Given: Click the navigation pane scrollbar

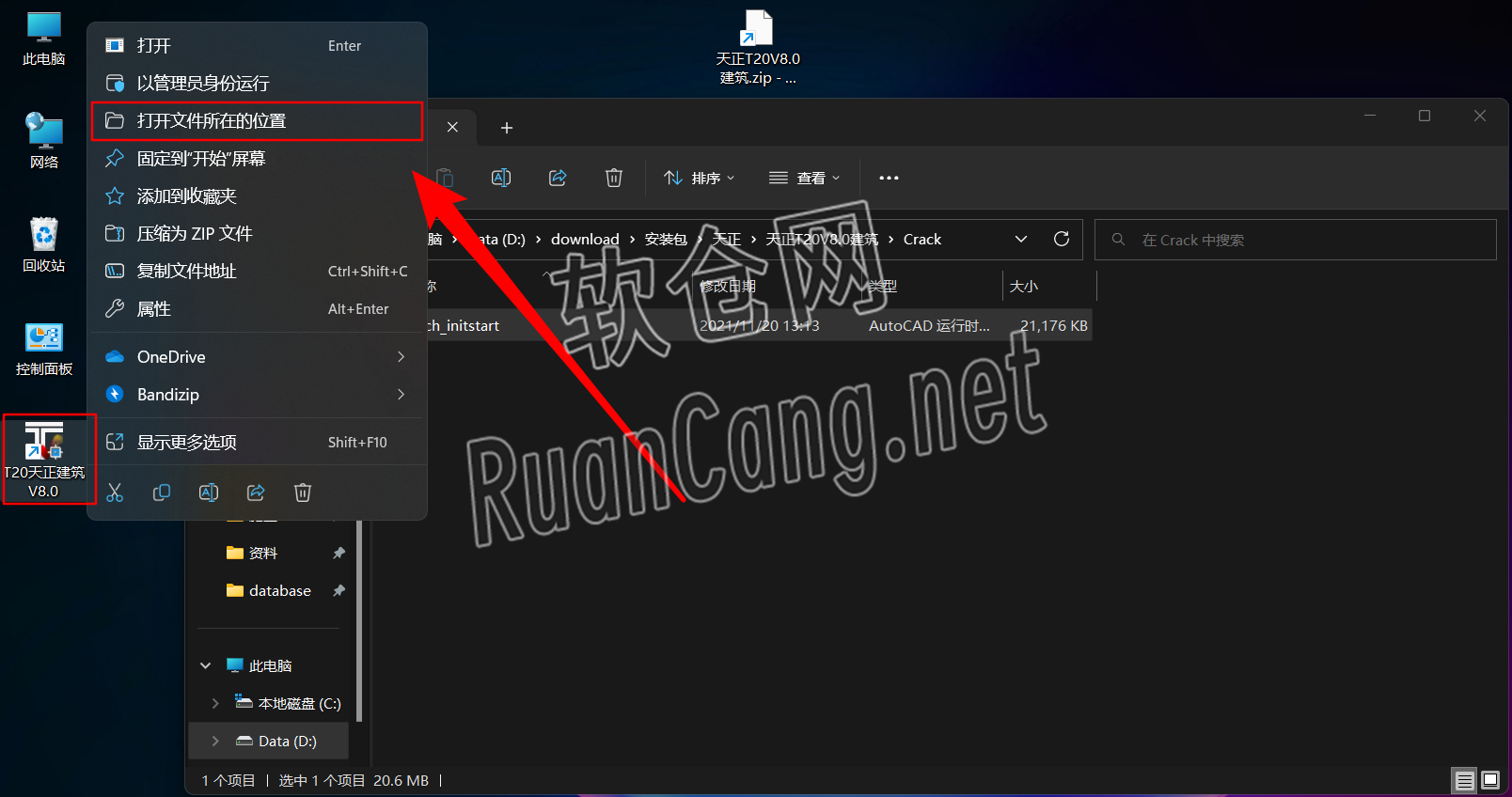Looking at the screenshot, I should (360, 620).
